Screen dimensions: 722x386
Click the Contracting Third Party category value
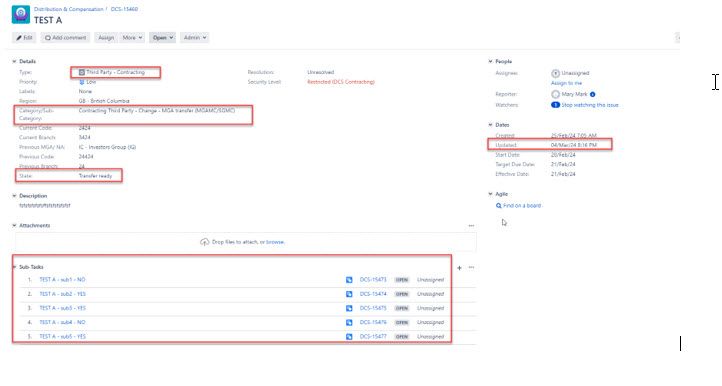pos(157,111)
